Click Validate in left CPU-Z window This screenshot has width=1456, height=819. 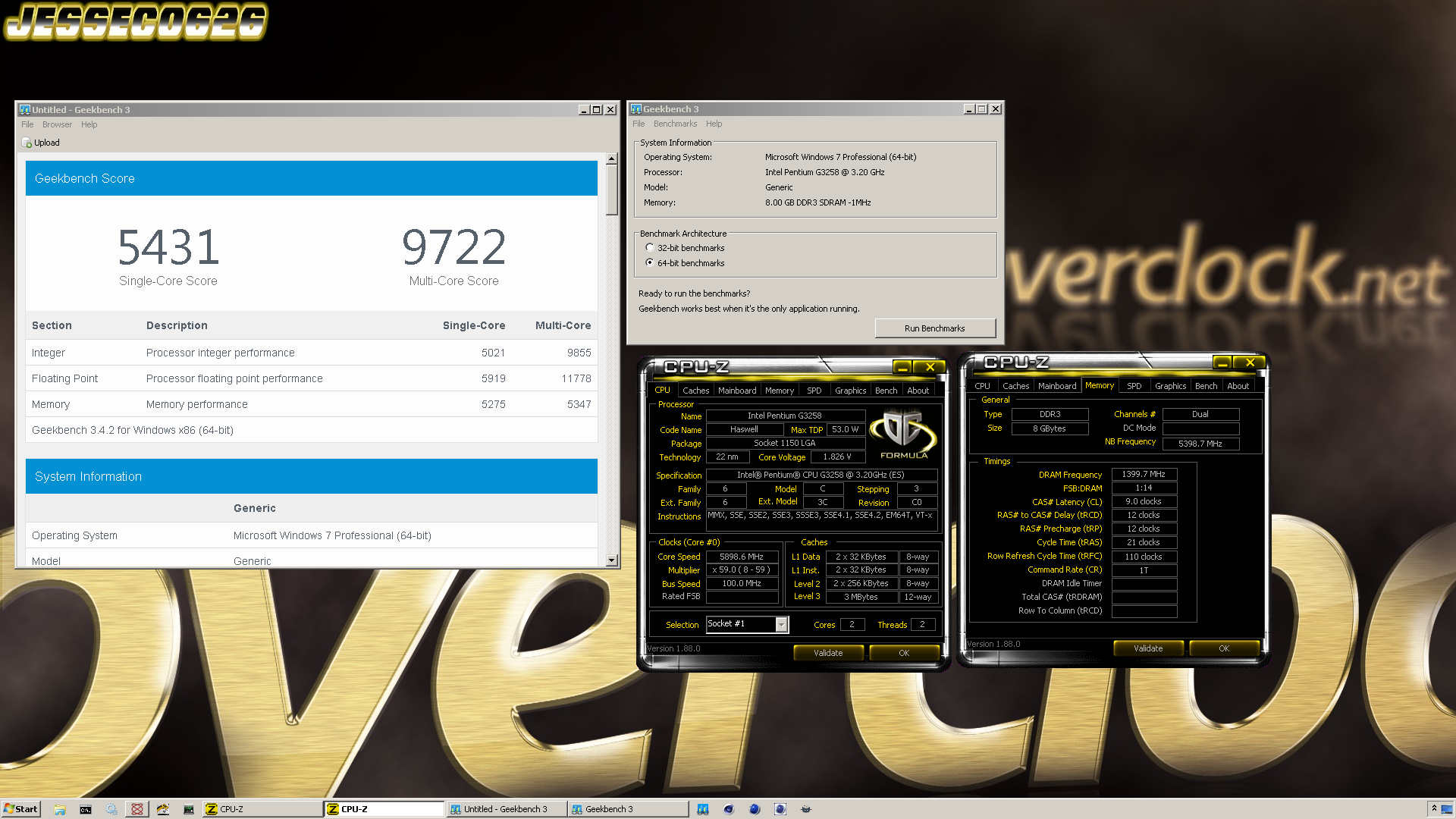coord(828,653)
